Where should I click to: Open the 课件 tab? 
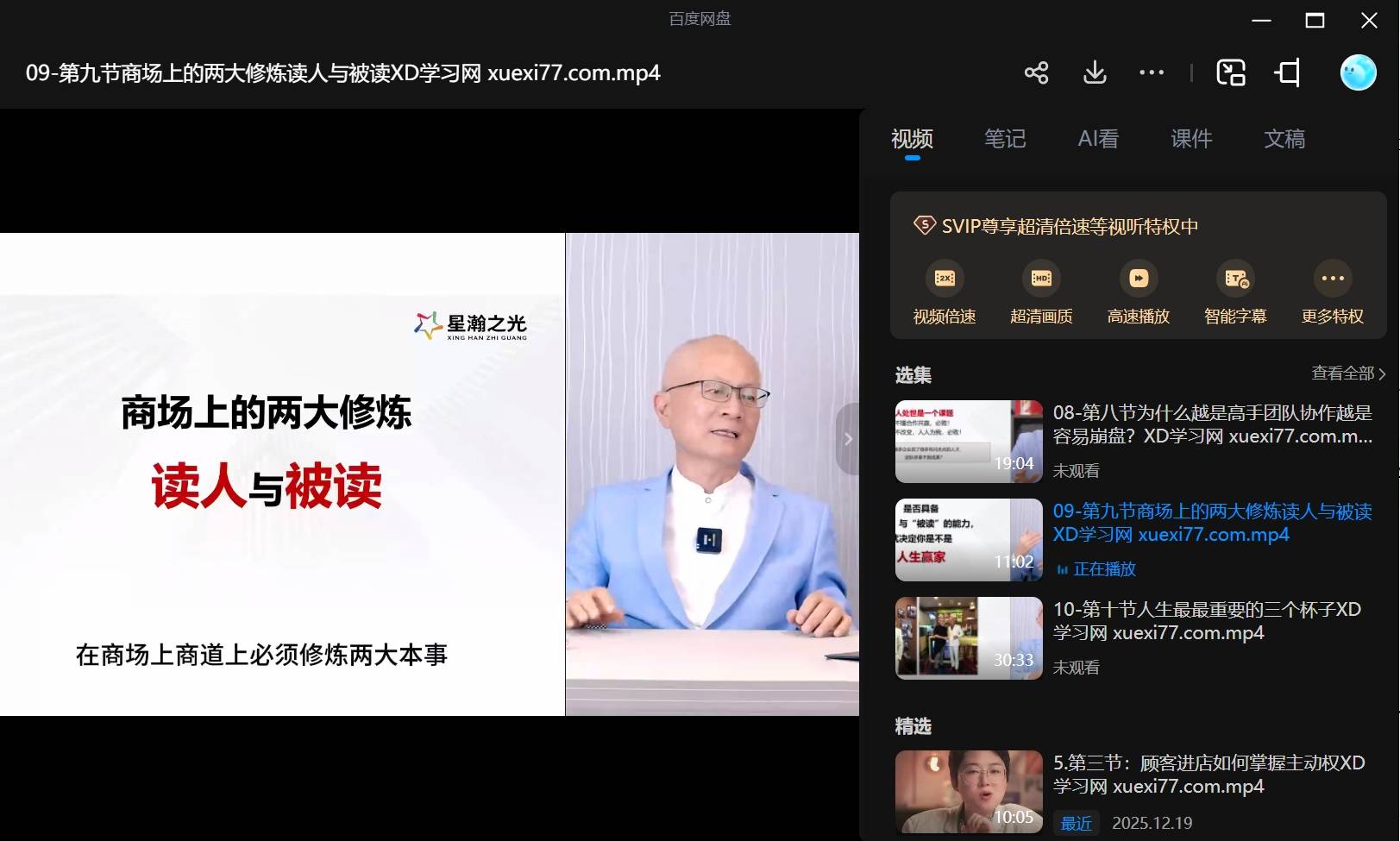click(x=1191, y=139)
